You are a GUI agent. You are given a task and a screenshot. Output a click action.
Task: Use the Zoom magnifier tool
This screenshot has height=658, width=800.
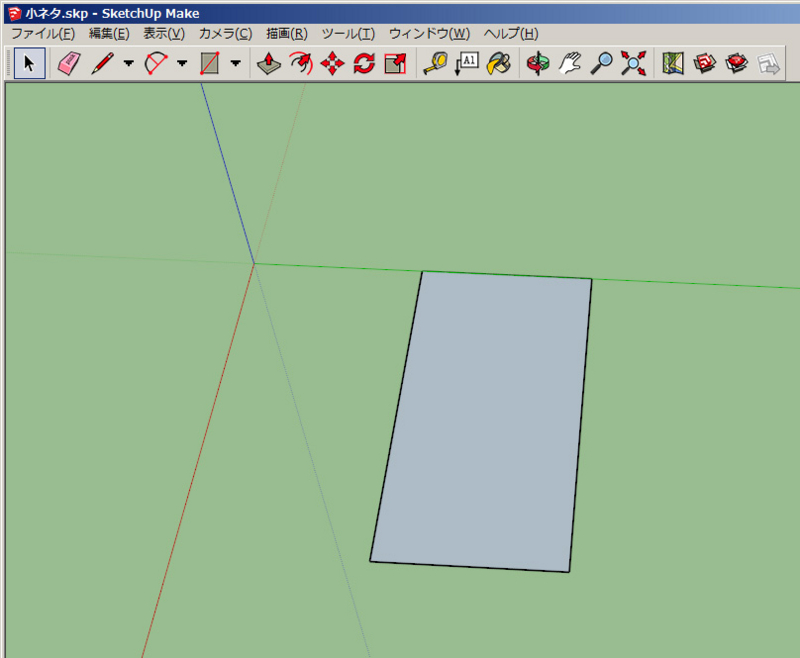600,63
